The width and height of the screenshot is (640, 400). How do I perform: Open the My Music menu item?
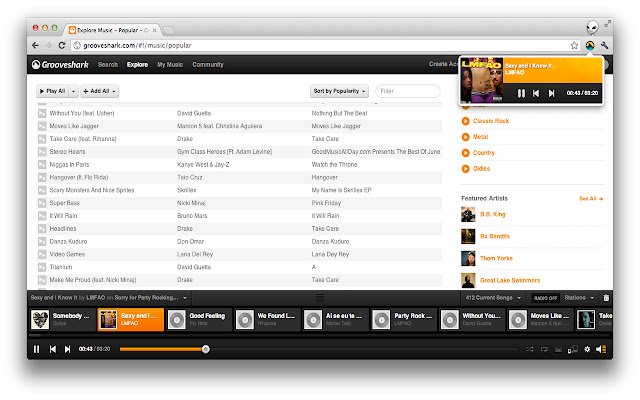170,64
